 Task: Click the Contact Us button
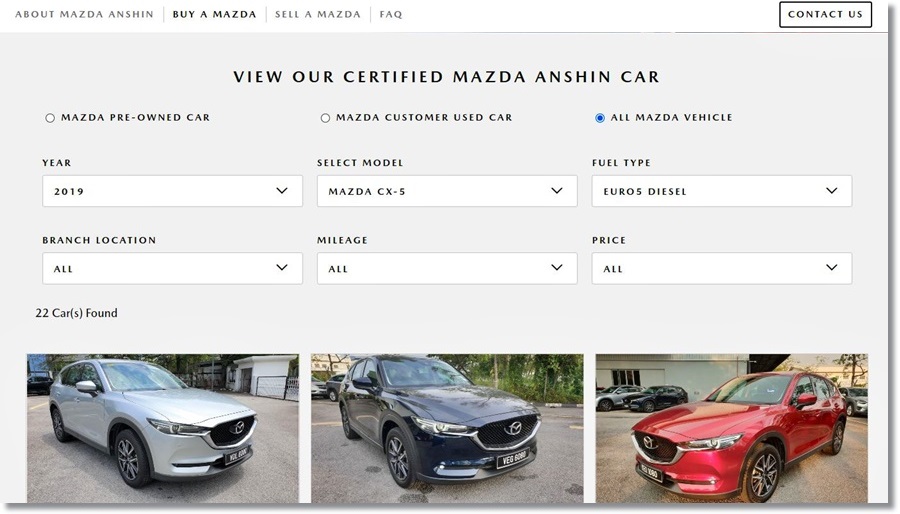pyautogui.click(x=825, y=14)
